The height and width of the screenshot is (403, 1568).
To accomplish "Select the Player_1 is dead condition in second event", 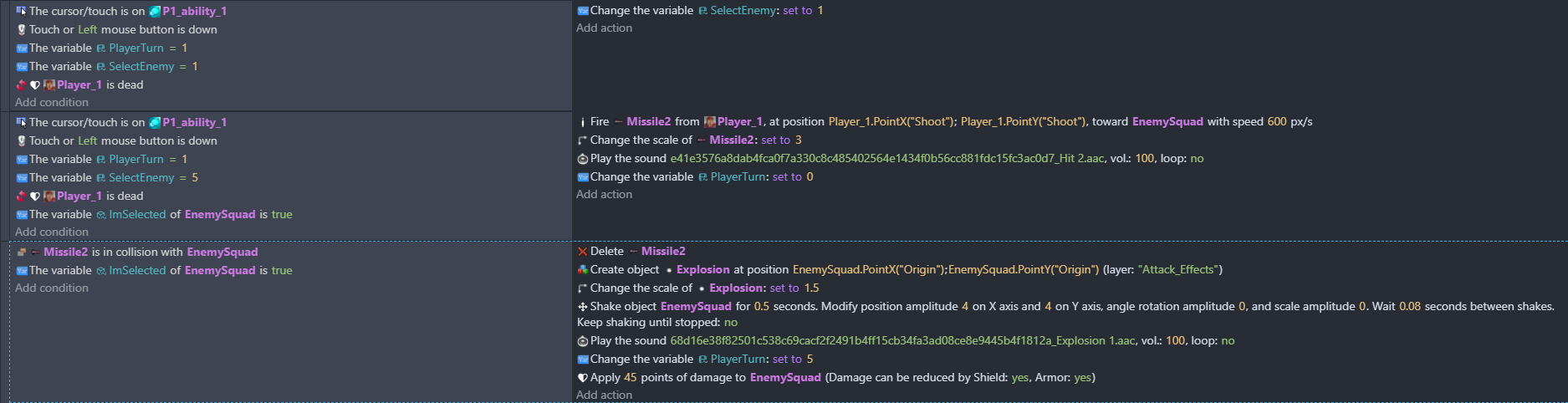I will point(79,196).
